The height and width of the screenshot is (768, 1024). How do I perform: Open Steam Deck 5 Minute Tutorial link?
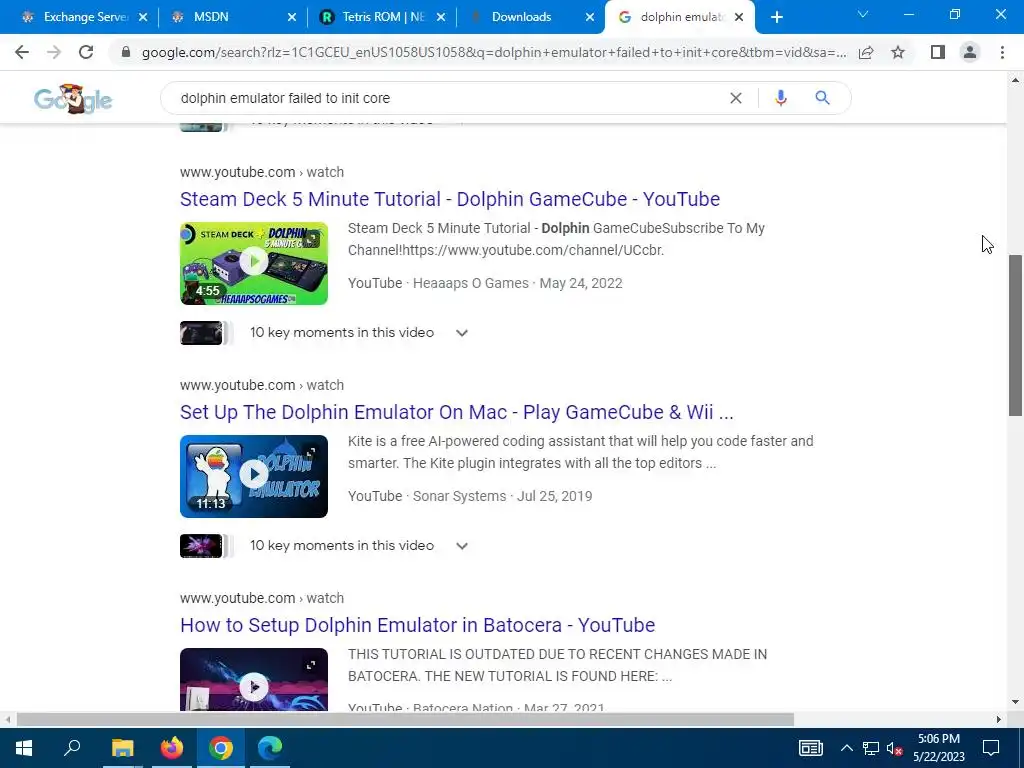[x=450, y=199]
